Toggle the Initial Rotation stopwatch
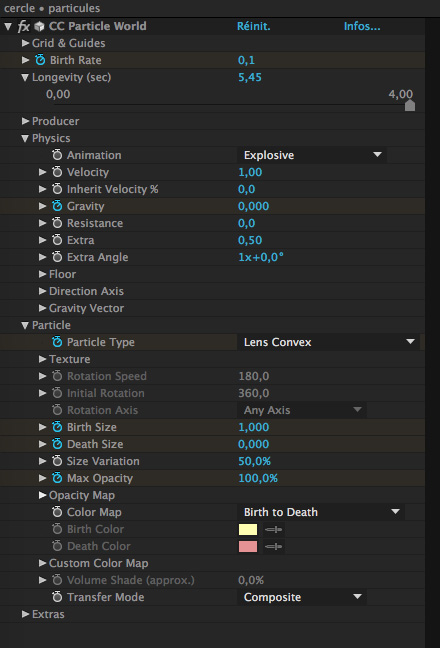440x648 pixels. [x=57, y=393]
